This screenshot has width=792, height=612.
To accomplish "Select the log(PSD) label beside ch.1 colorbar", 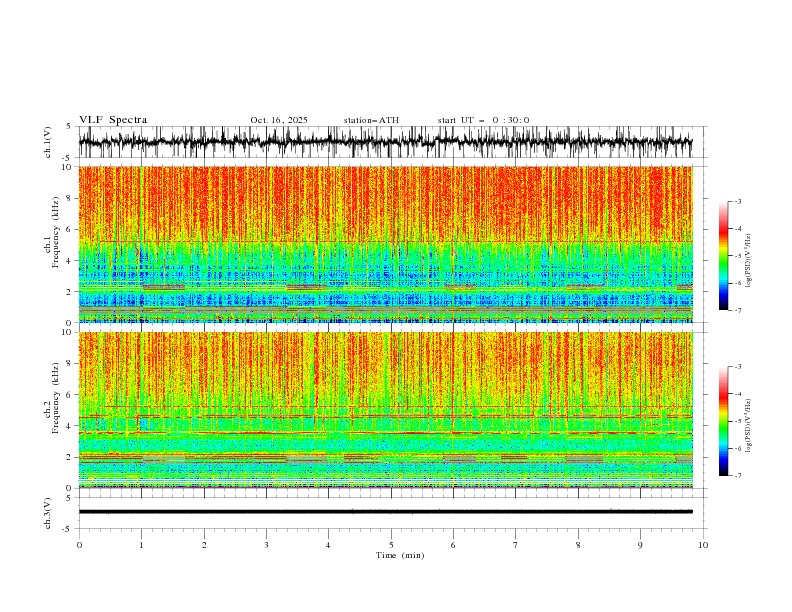I will point(749,261).
